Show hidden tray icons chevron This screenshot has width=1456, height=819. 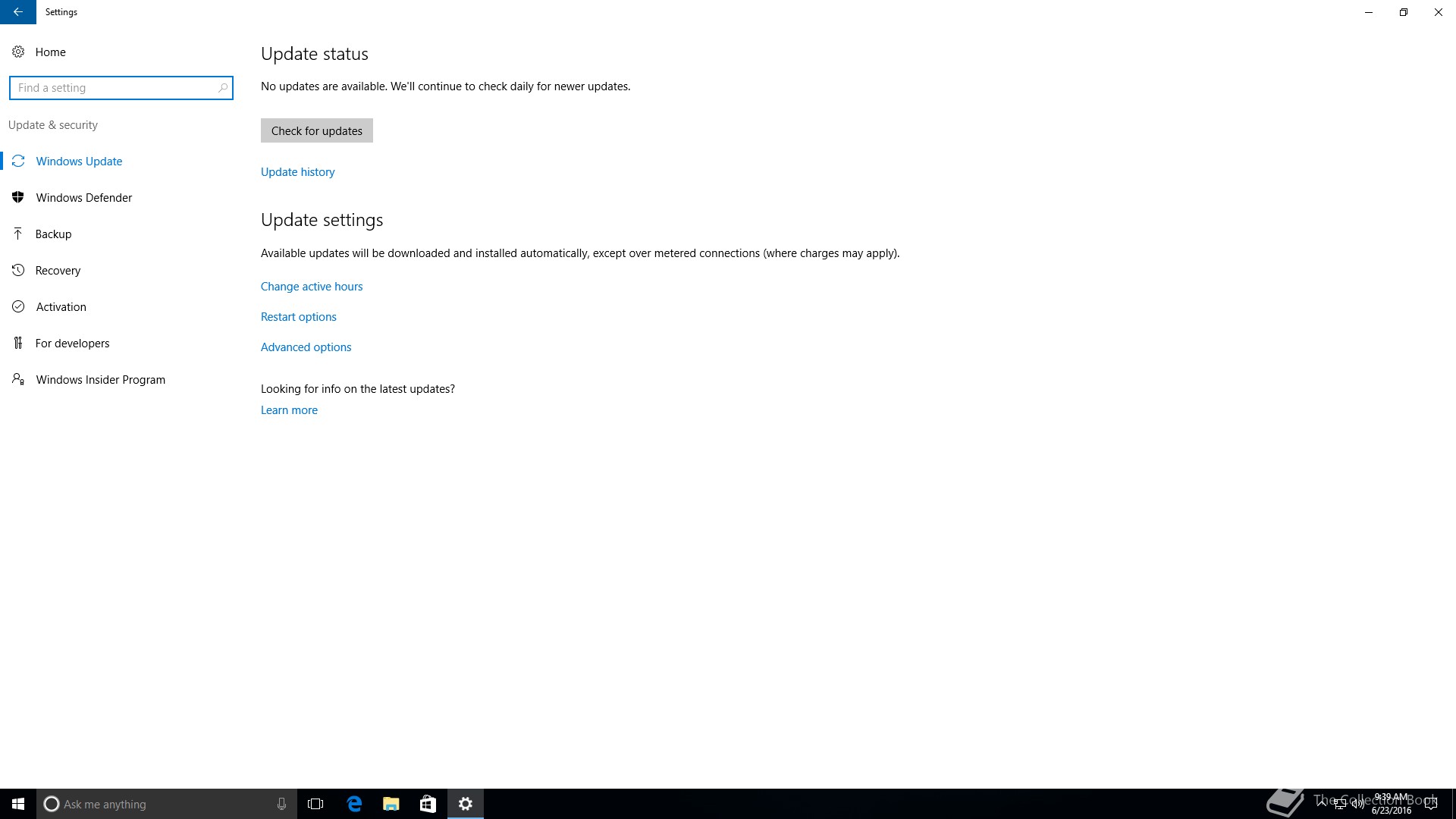[x=1322, y=803]
